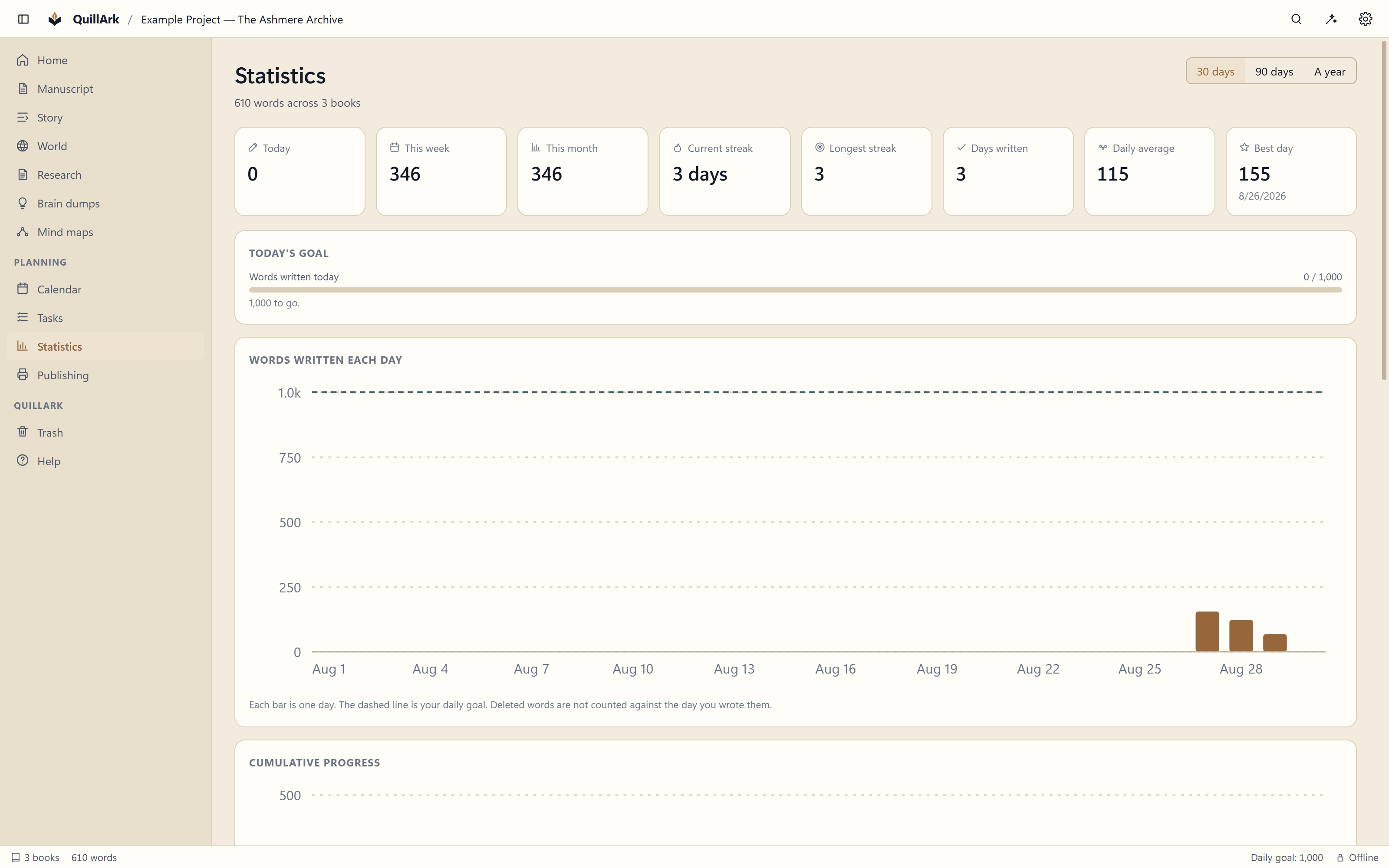Open Brain dumps label in sidebar

[x=68, y=204]
